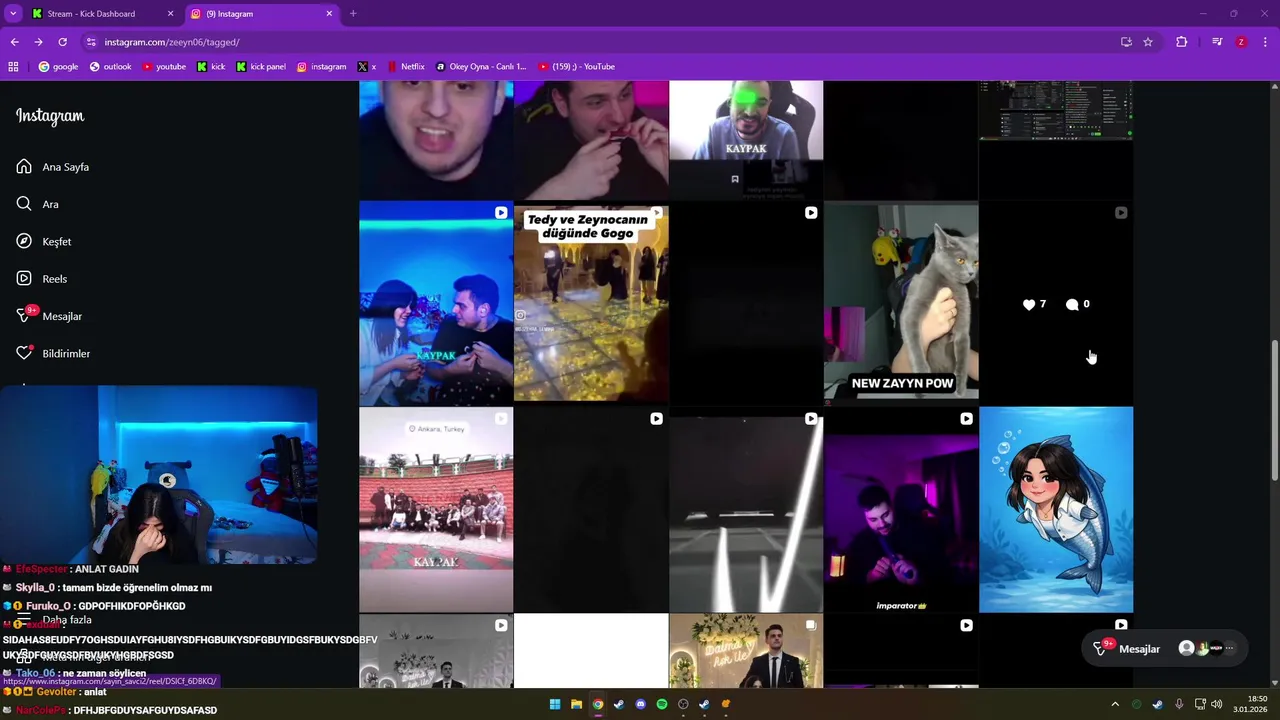Open the black-and-white road reel

click(x=746, y=509)
